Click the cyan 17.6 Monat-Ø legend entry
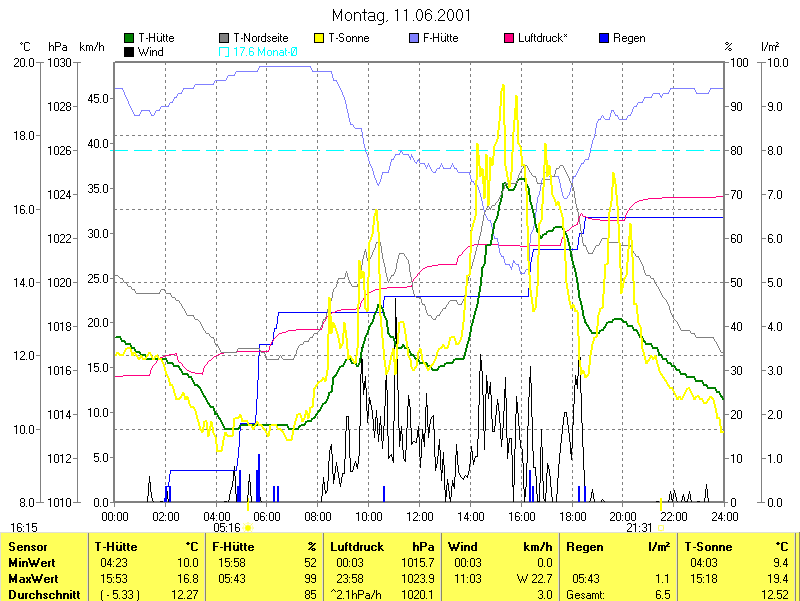Image resolution: width=800 pixels, height=601 pixels. click(x=264, y=51)
